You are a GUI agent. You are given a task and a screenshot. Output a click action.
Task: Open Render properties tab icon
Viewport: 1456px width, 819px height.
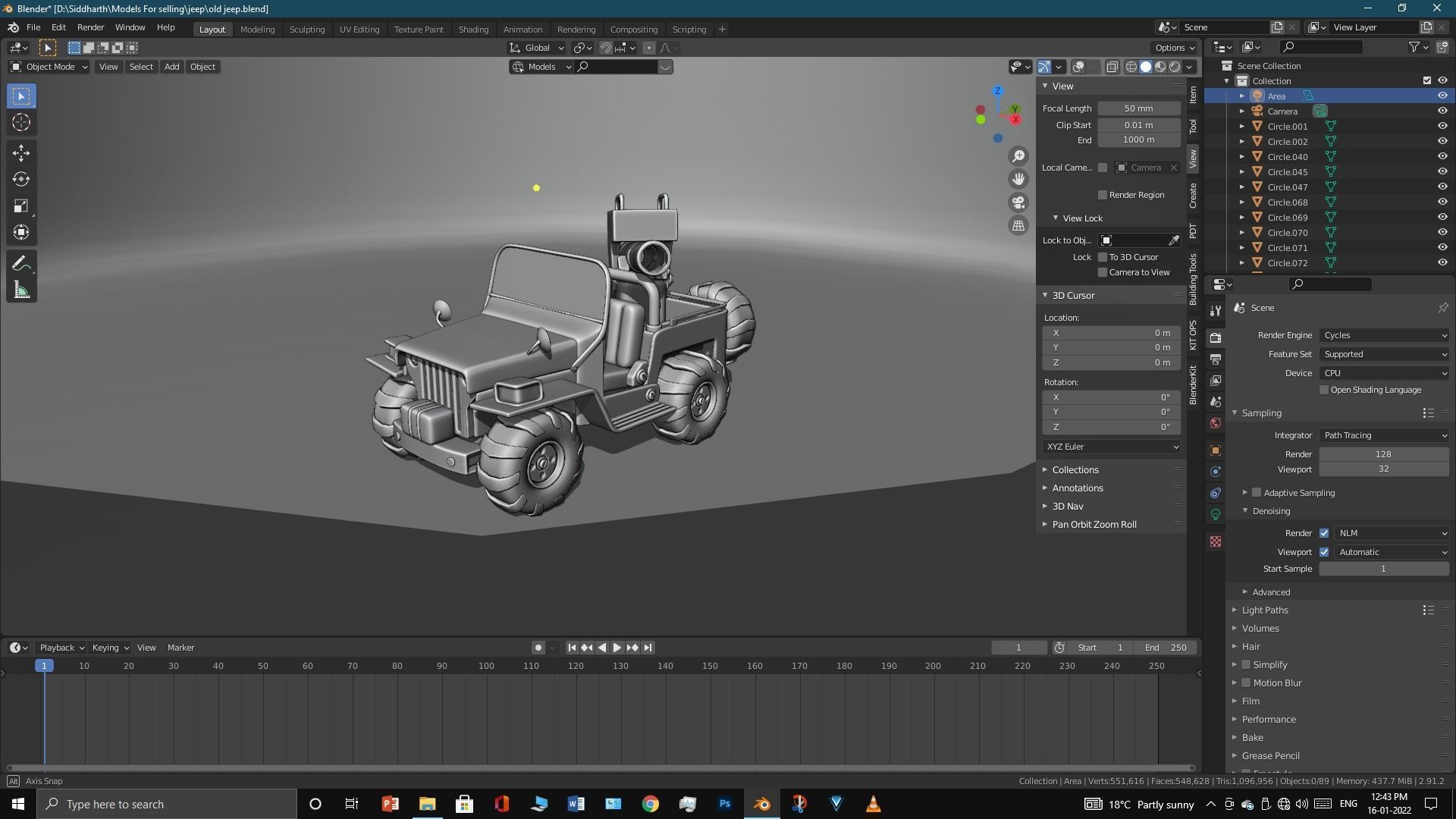pos(1216,337)
